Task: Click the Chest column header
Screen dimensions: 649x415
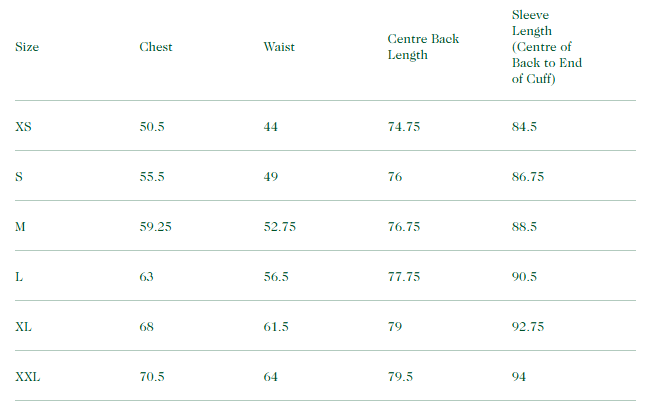Action: pos(156,47)
